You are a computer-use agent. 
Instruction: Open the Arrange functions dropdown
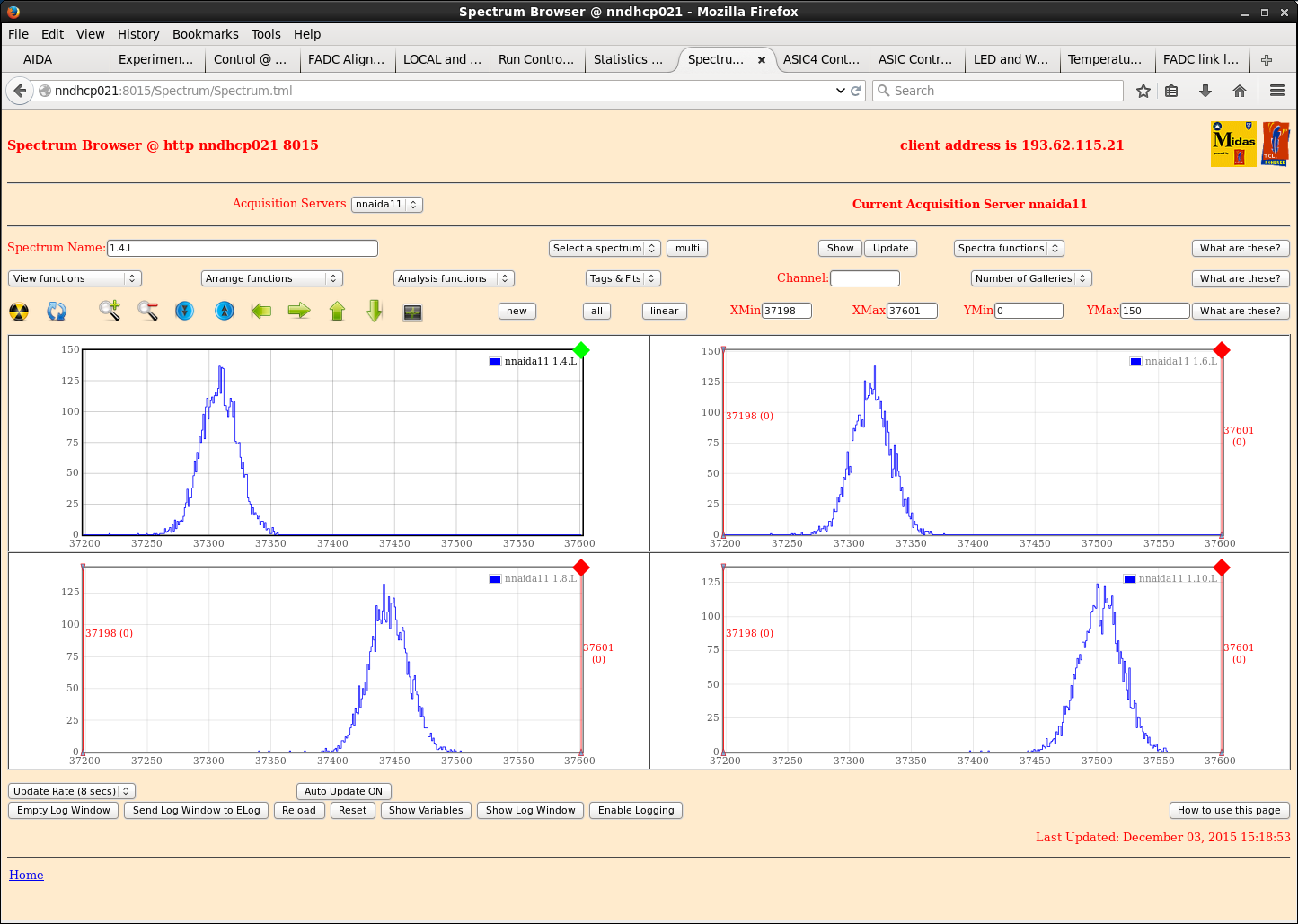click(x=272, y=278)
